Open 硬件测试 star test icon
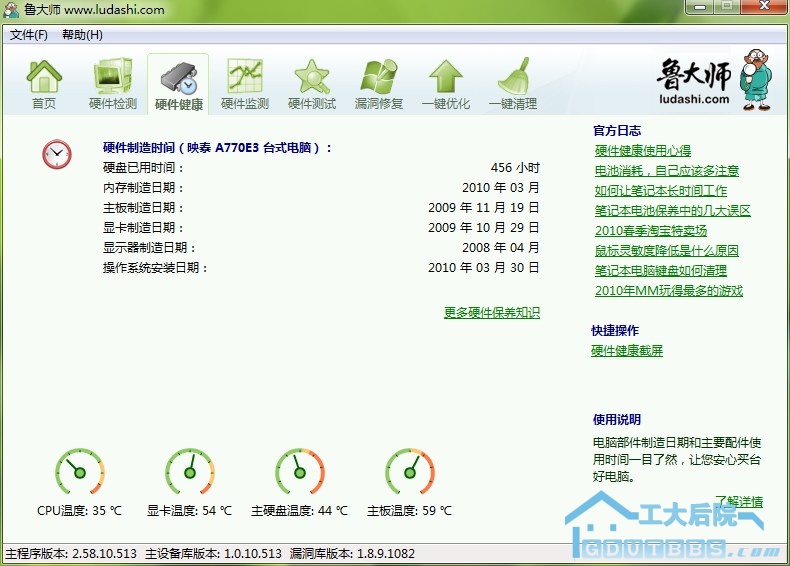The image size is (790, 566). [x=312, y=76]
